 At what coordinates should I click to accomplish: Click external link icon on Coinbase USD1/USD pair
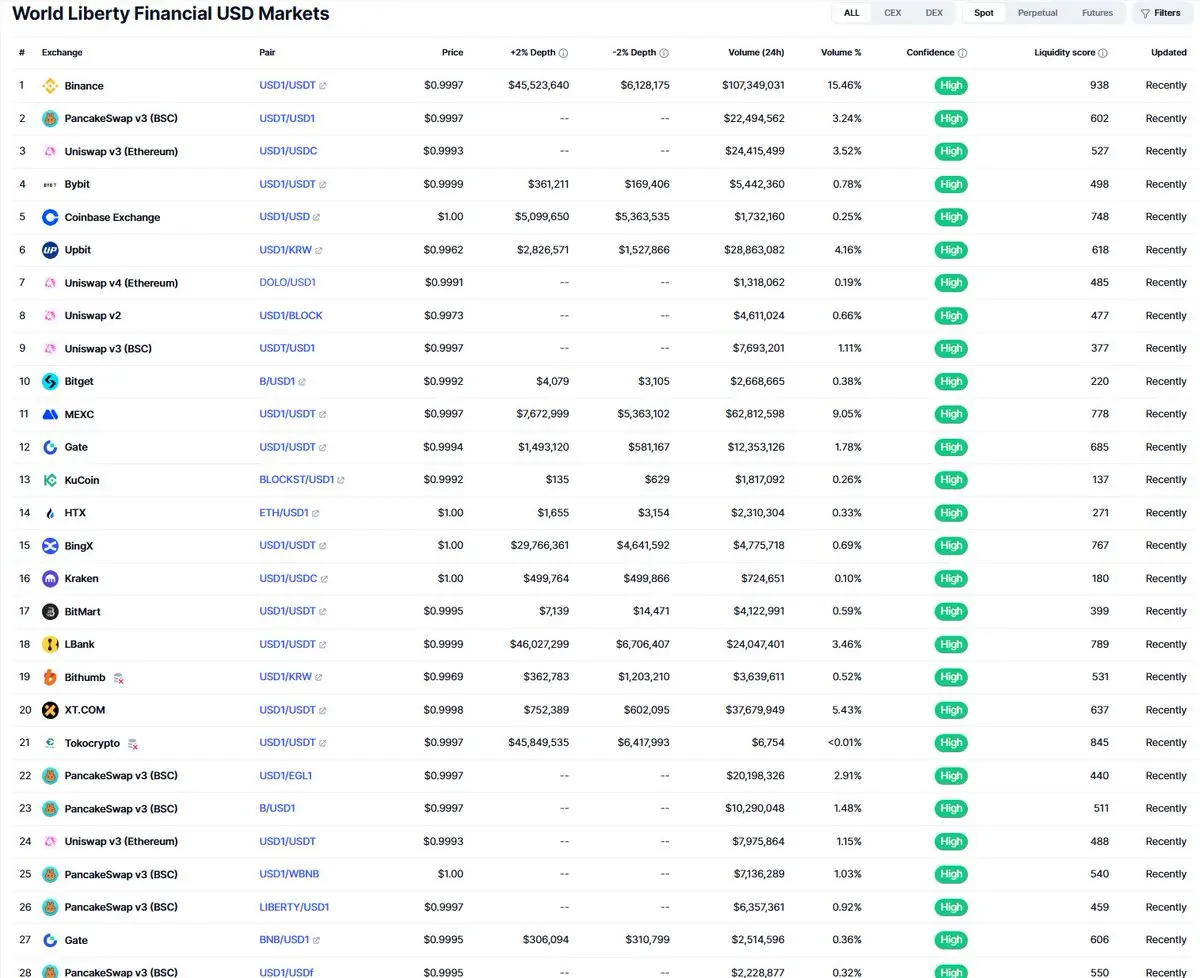(x=318, y=217)
